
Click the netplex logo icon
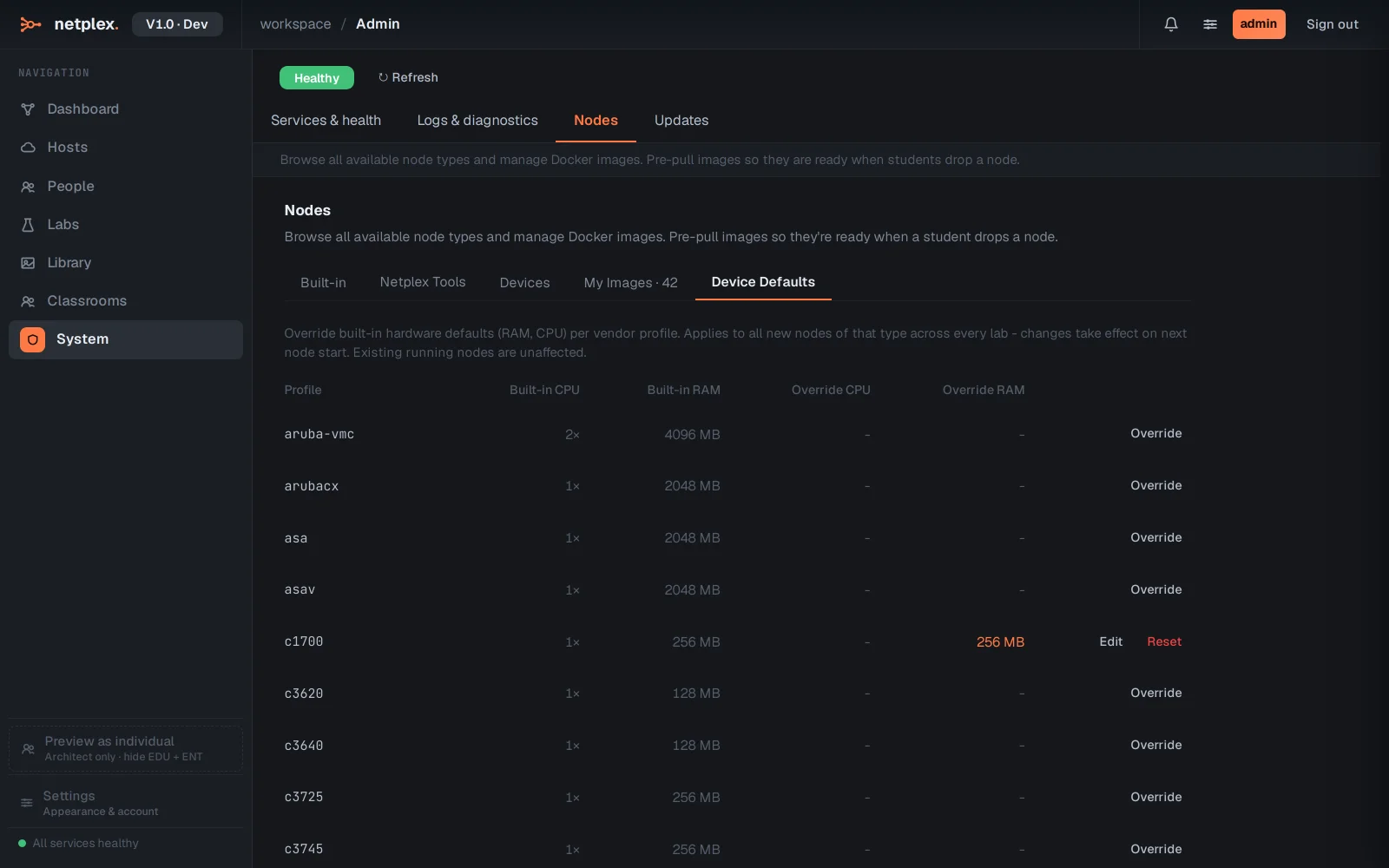30,24
